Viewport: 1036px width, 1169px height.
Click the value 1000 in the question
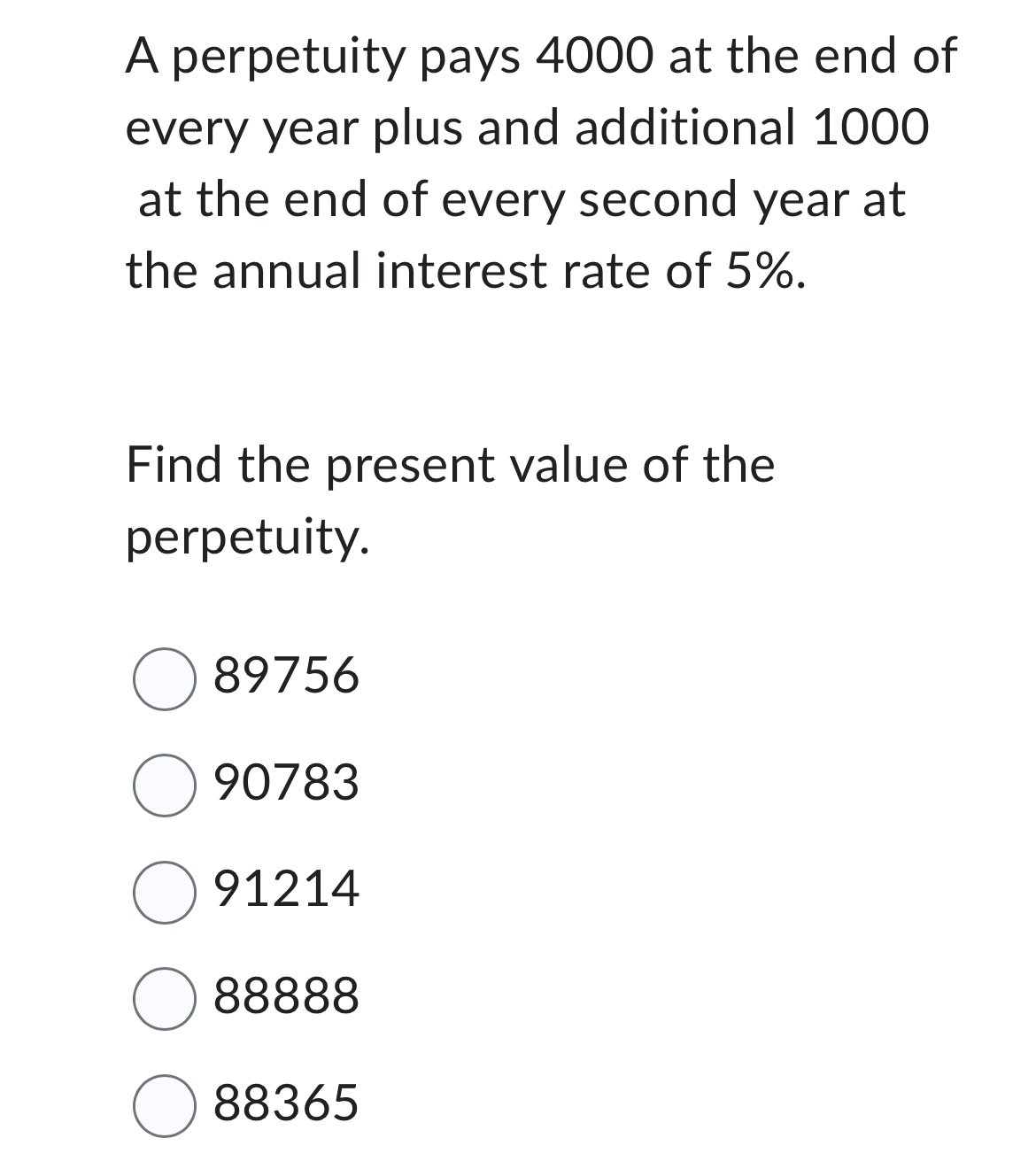(x=872, y=127)
